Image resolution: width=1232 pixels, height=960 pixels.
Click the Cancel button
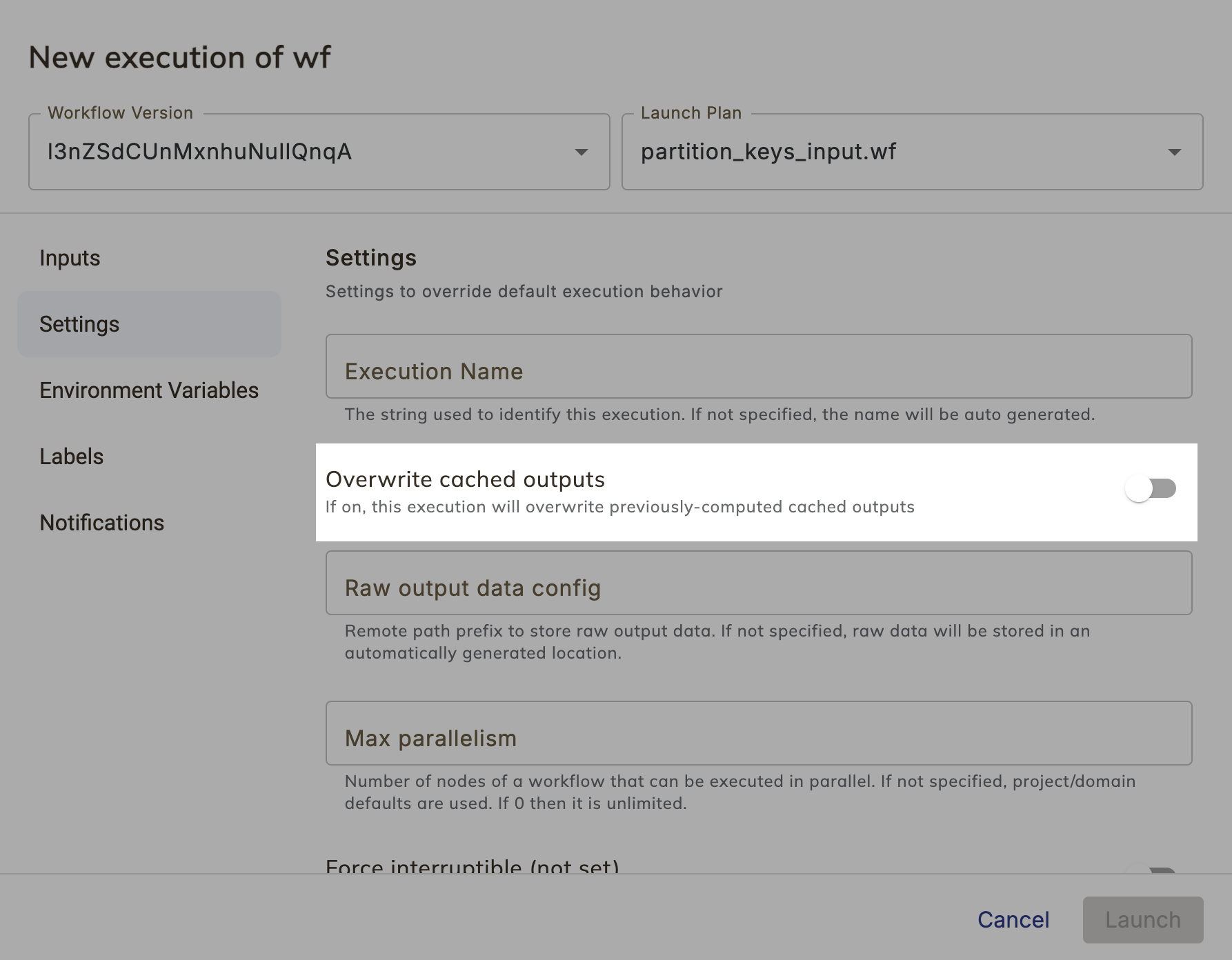(1013, 919)
